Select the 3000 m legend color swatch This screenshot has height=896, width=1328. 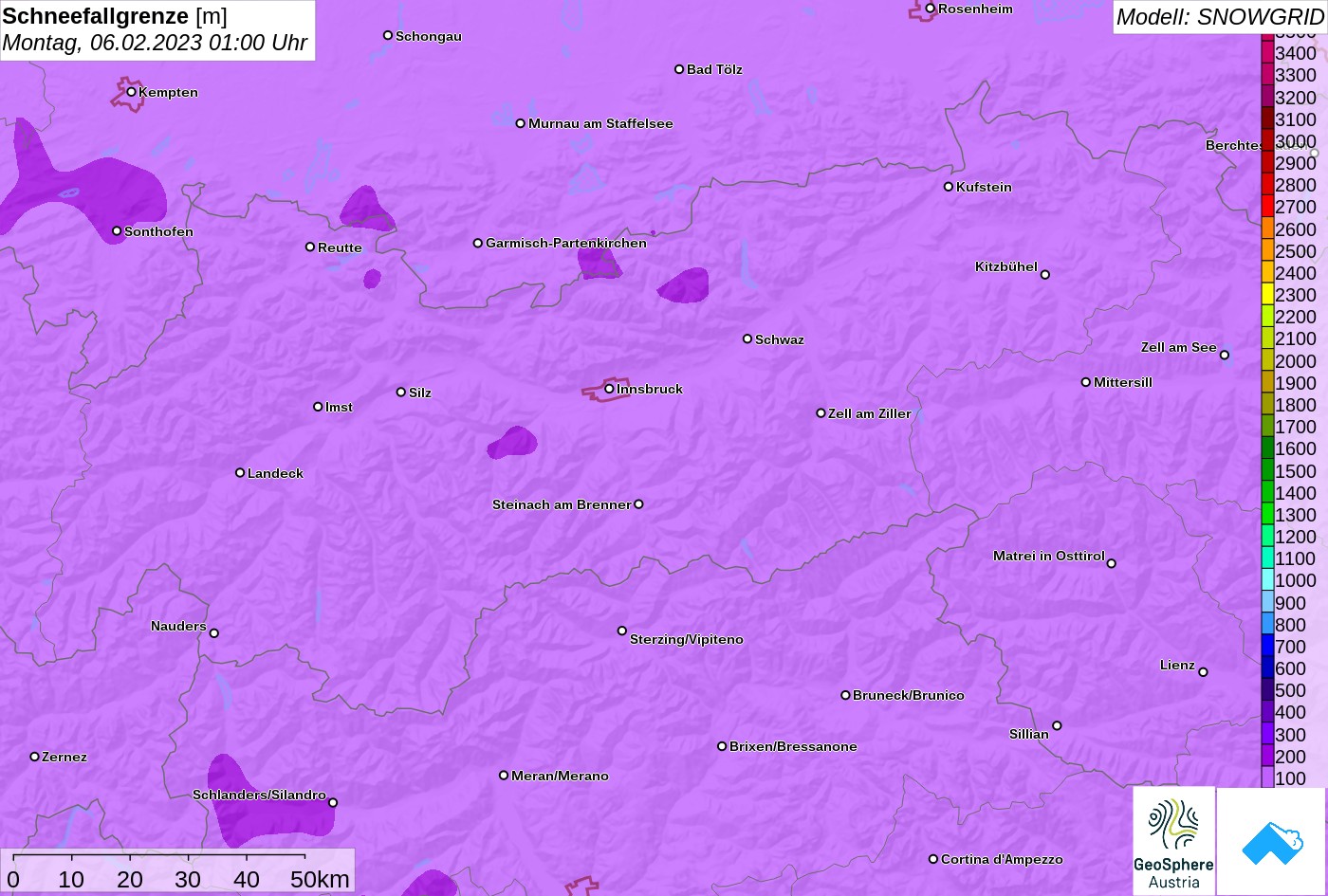coord(1267,141)
